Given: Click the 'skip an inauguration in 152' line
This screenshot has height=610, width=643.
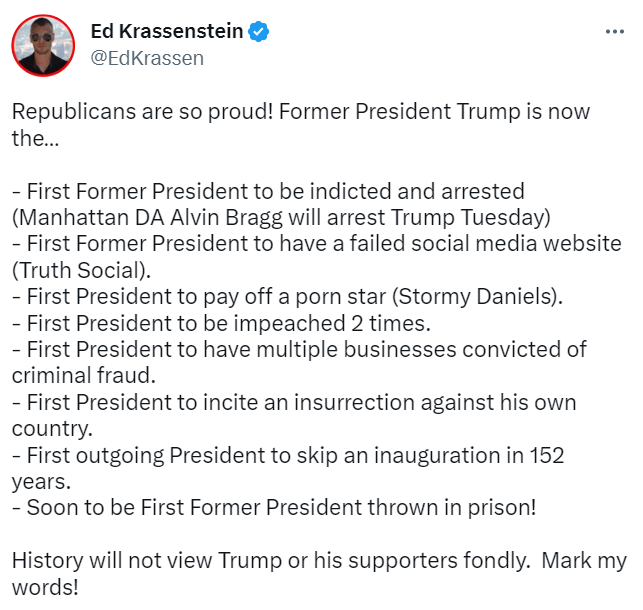Looking at the screenshot, I should [x=288, y=455].
